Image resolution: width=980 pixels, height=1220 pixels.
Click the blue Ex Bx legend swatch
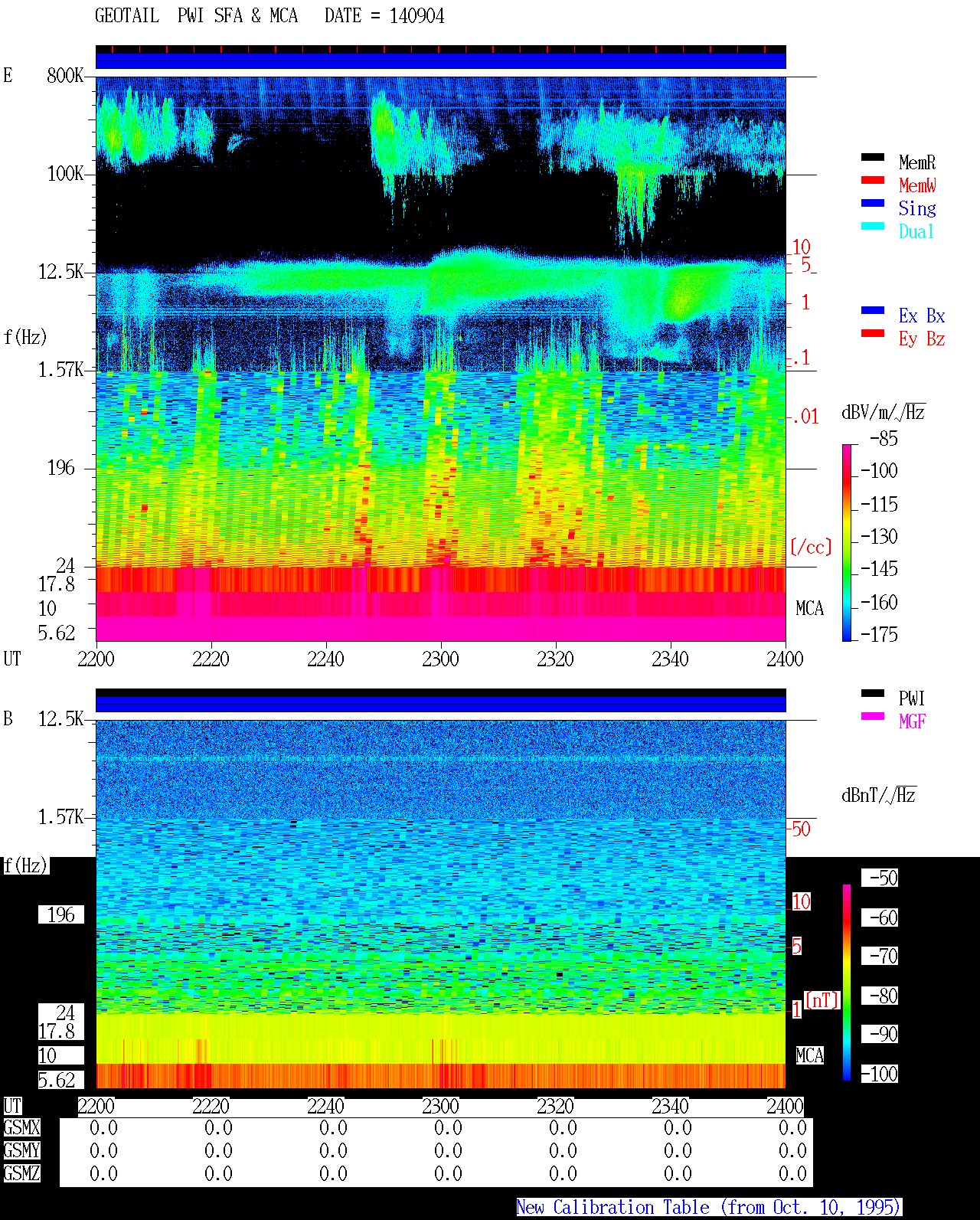[873, 310]
